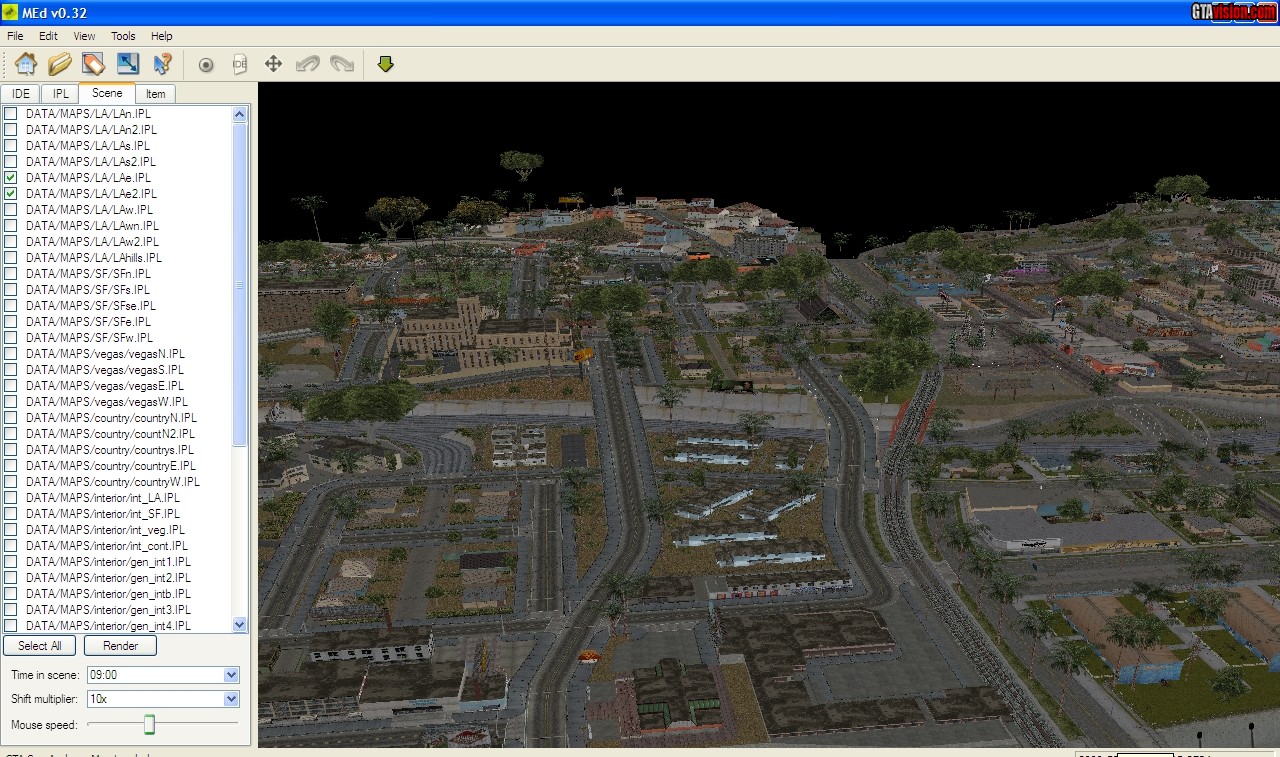Switch to the IPL tab
This screenshot has width=1280, height=757.
click(61, 94)
